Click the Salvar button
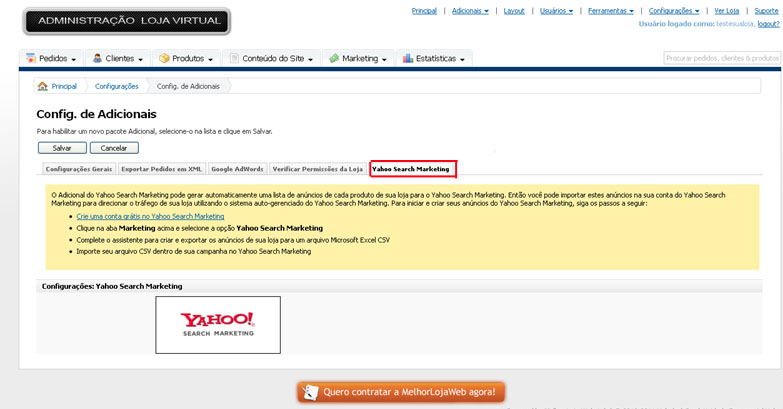783x409 pixels. (x=62, y=148)
